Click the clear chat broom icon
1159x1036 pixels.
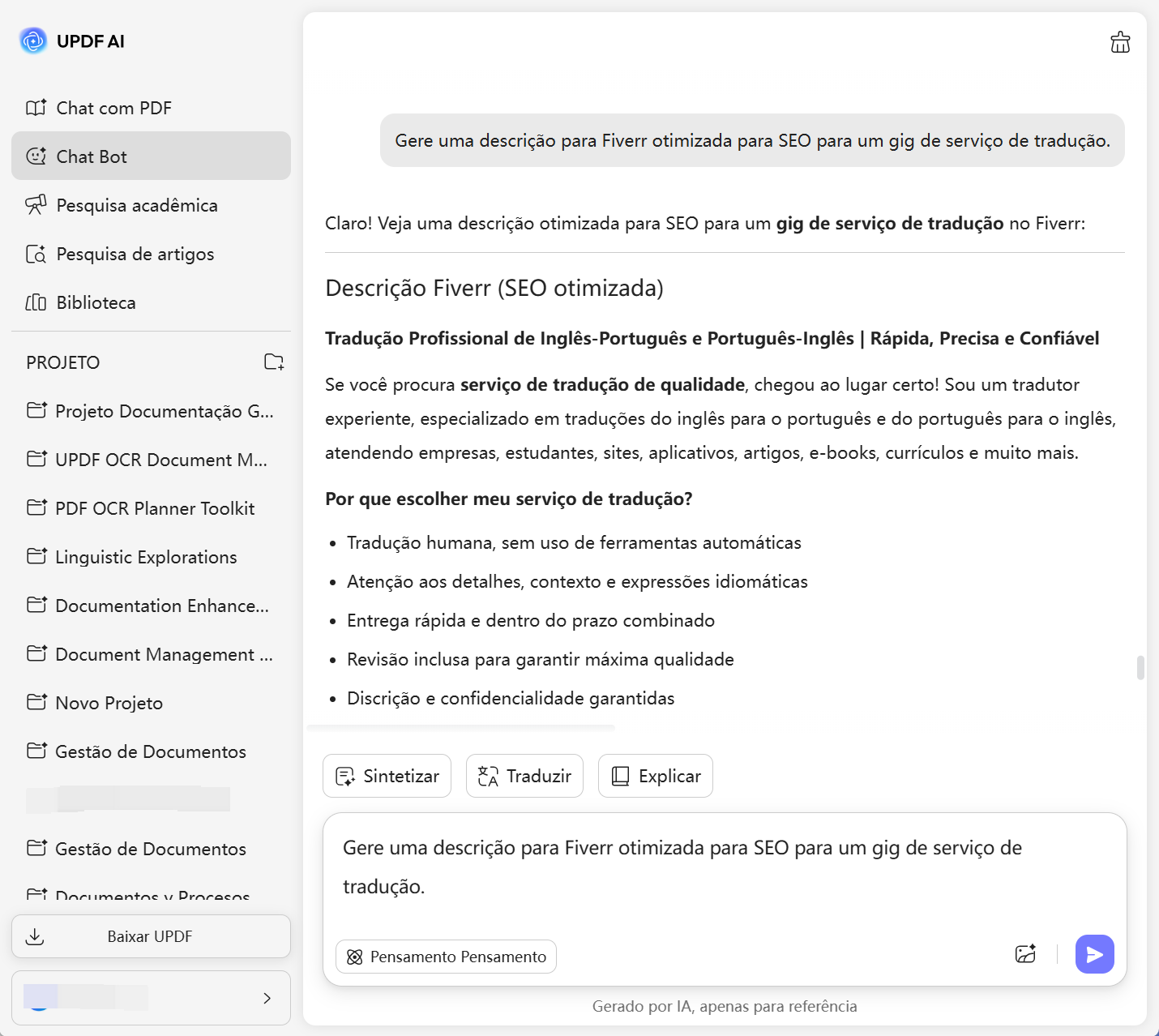(x=1120, y=42)
